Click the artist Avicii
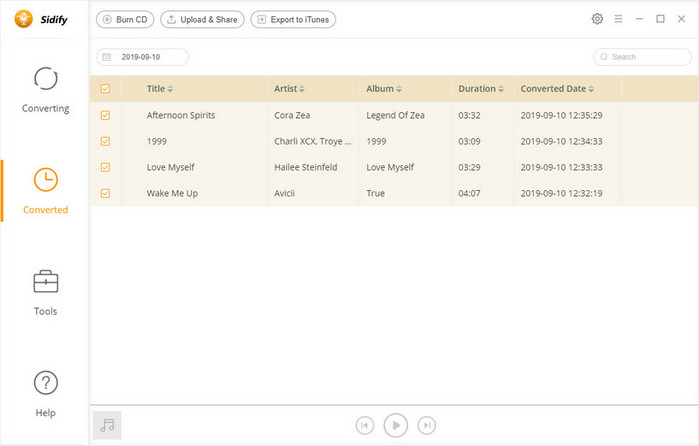Screen dimensions: 699x446 284,193
